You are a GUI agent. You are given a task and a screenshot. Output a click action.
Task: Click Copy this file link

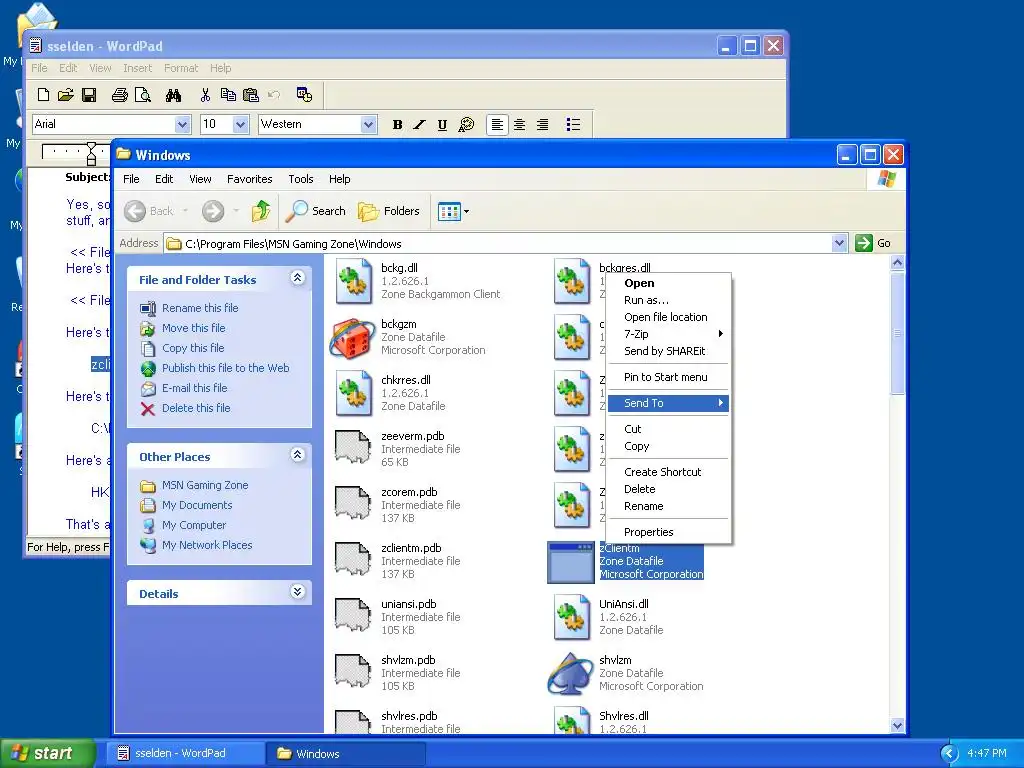pyautogui.click(x=193, y=348)
